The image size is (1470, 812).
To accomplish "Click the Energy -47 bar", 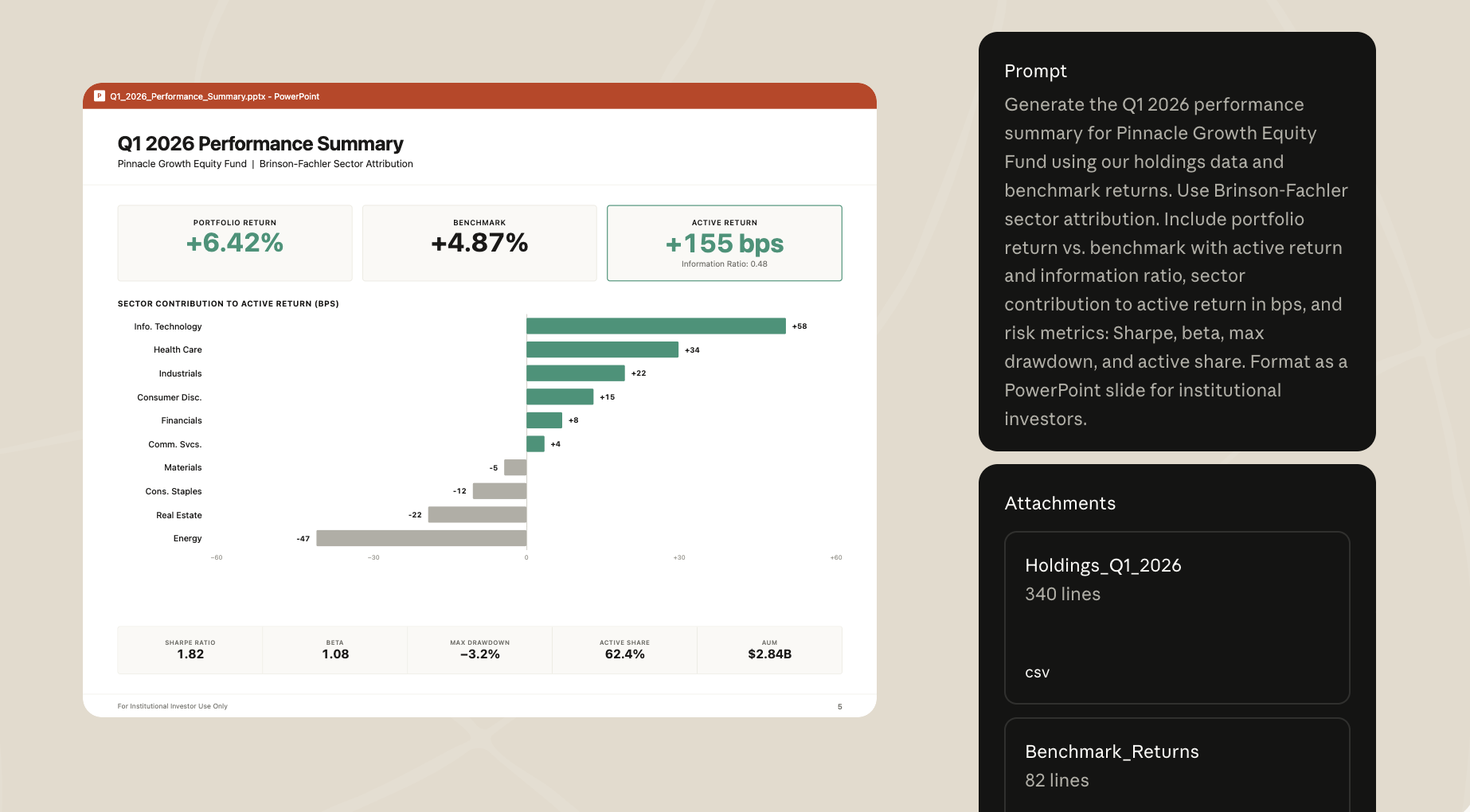I will tap(421, 538).
